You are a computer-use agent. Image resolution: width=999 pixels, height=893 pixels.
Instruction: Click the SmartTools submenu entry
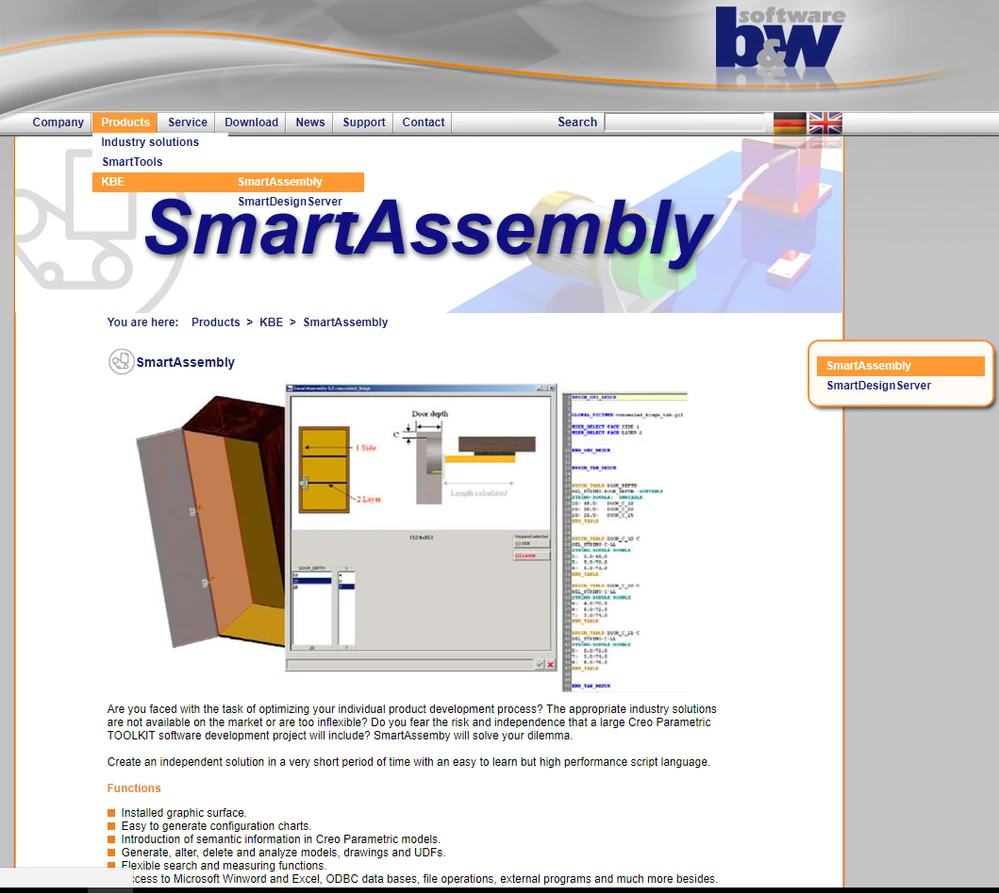click(131, 161)
